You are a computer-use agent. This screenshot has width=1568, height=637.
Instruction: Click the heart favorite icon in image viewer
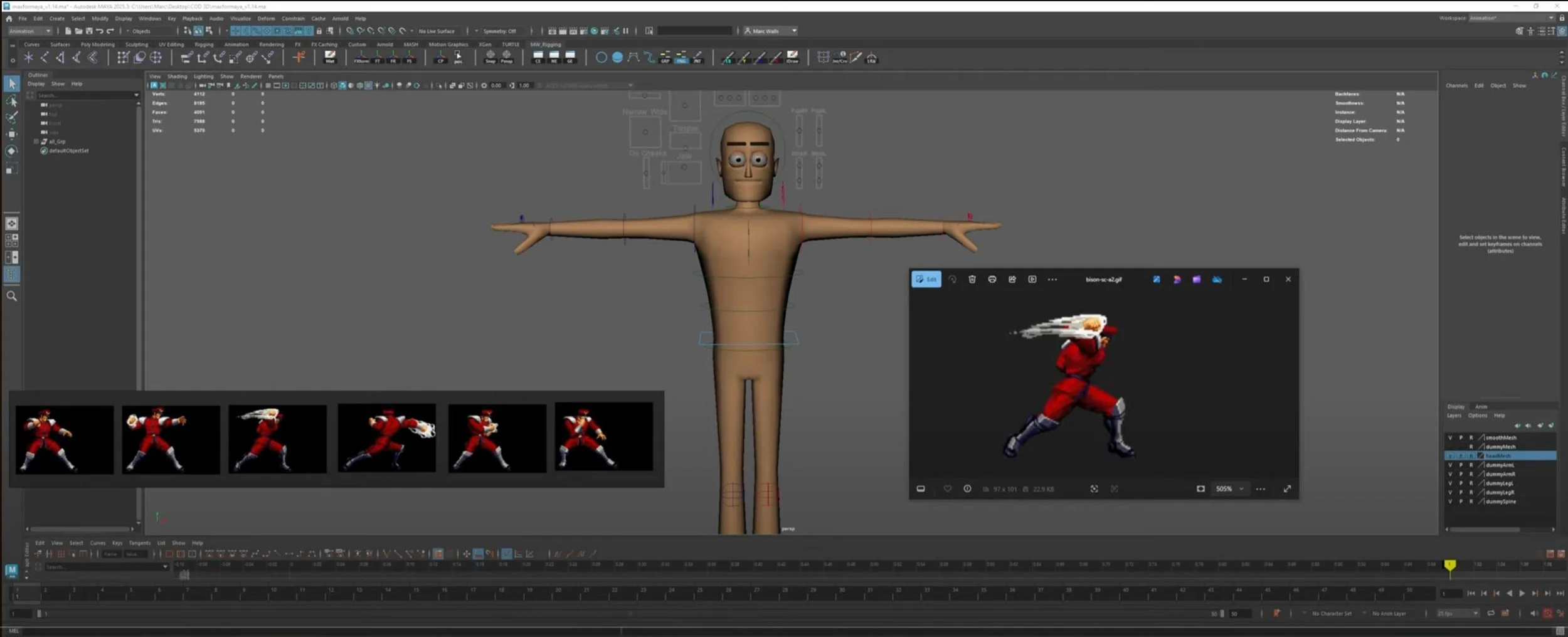coord(947,489)
